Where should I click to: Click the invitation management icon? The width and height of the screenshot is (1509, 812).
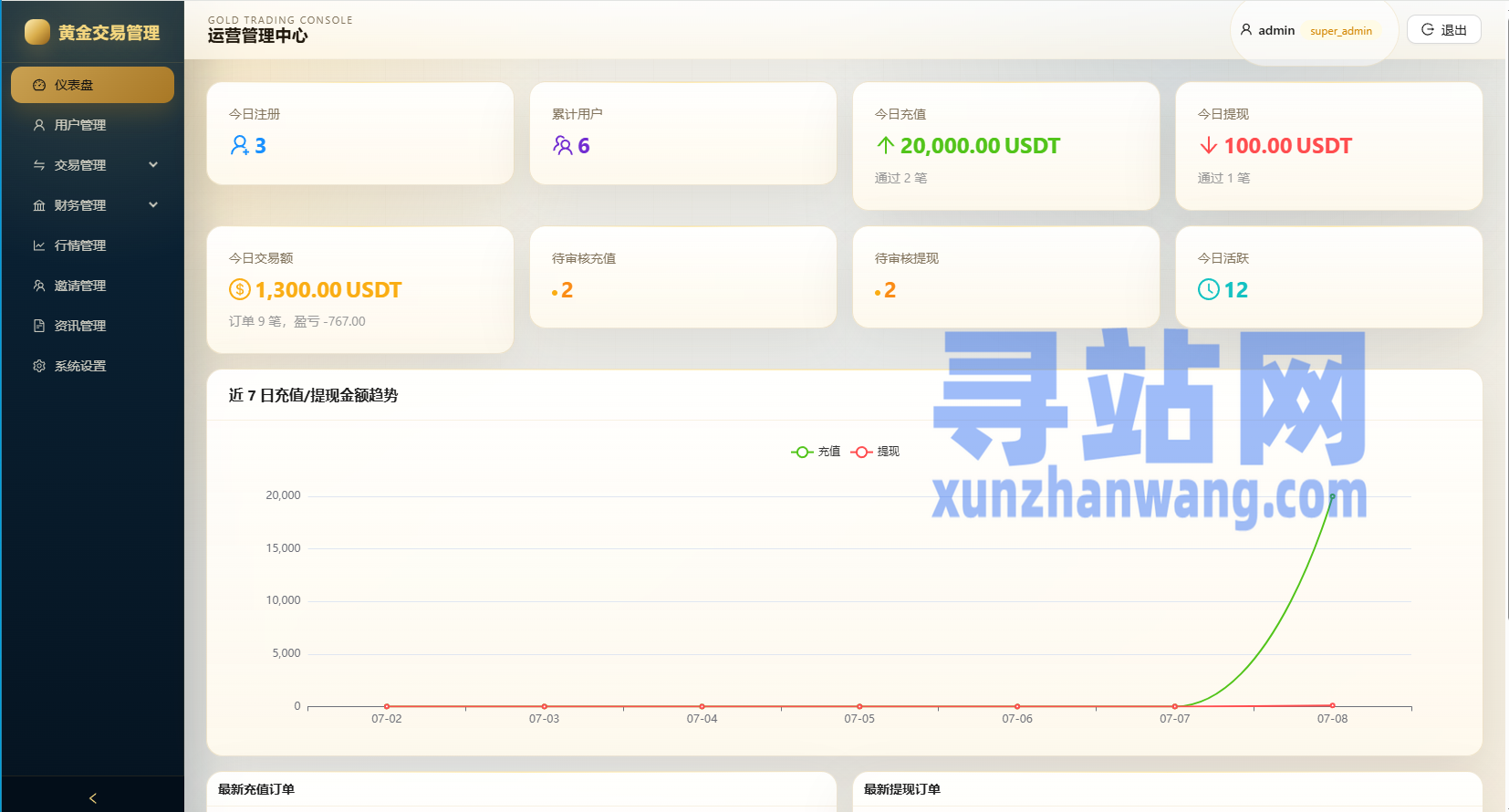(x=39, y=286)
